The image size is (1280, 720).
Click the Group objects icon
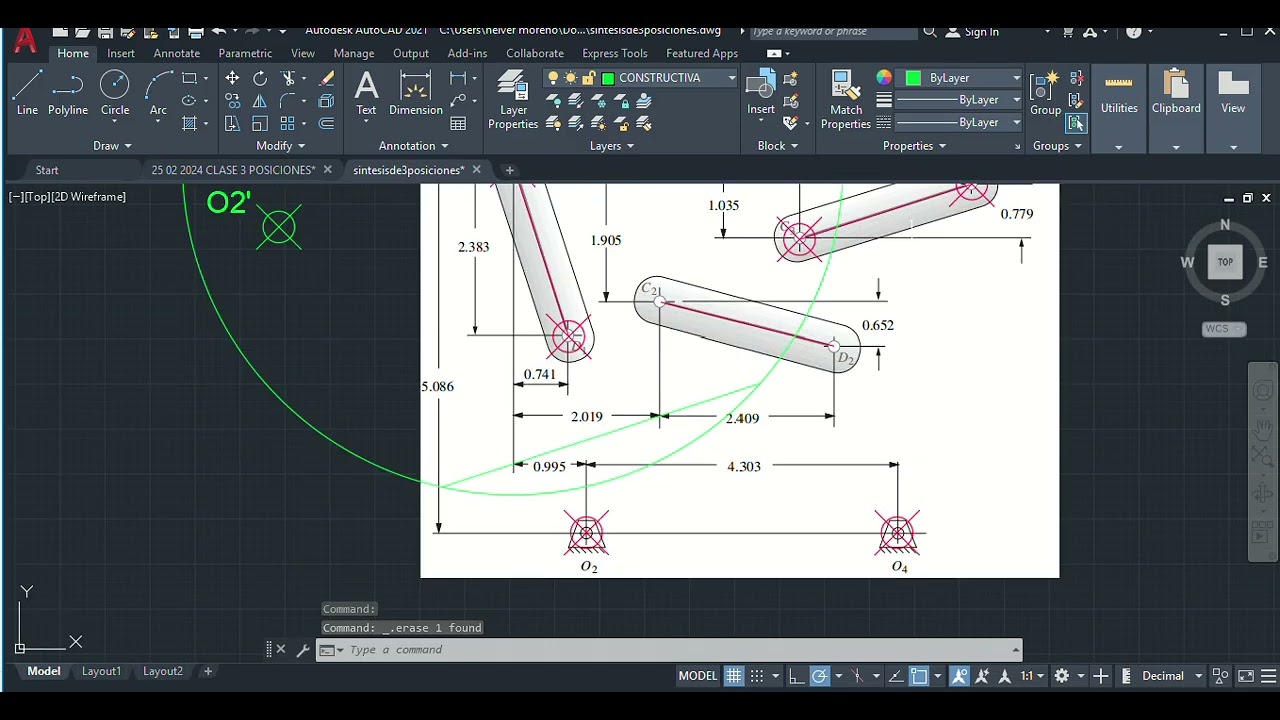point(1045,93)
